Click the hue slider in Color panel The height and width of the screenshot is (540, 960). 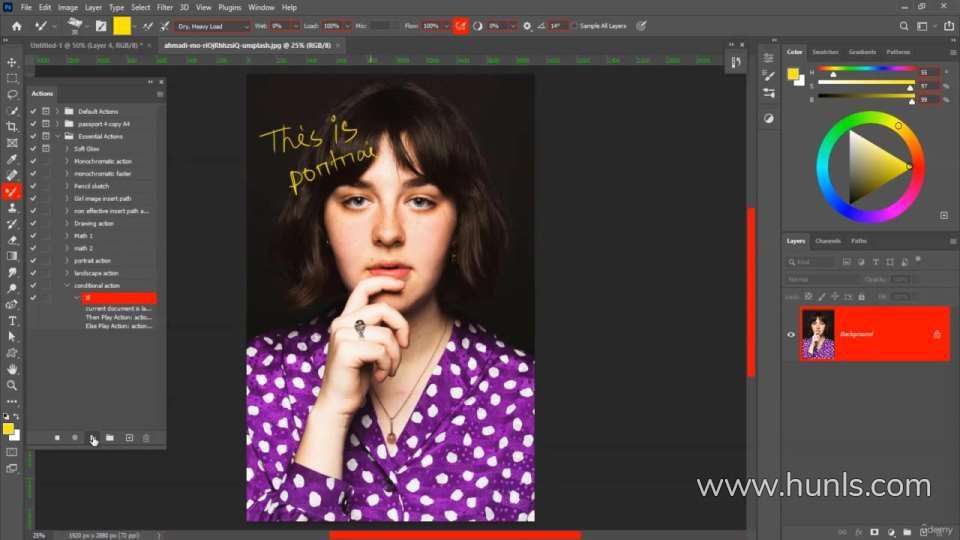(x=866, y=69)
